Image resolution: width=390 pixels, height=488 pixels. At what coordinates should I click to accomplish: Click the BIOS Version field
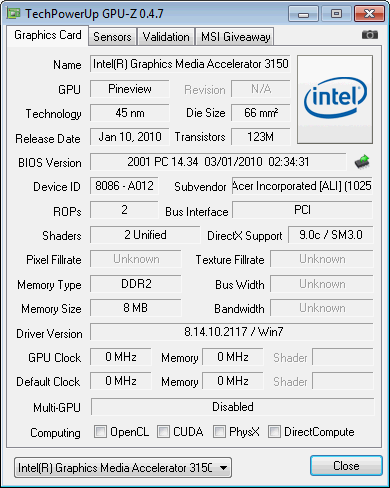(x=218, y=162)
